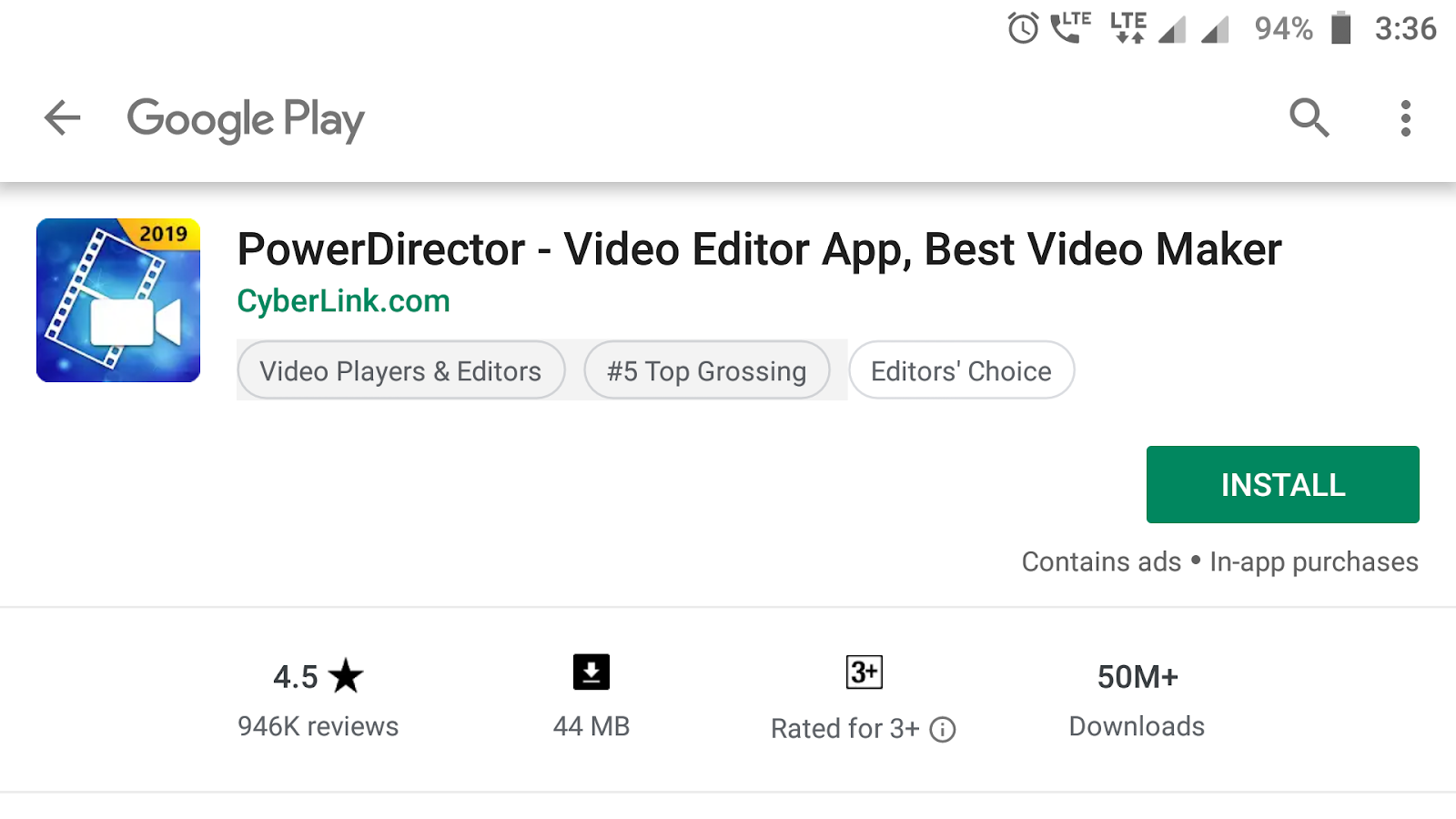This screenshot has width=1456, height=819.
Task: Tap the 3:36 clock time
Action: tap(1406, 29)
